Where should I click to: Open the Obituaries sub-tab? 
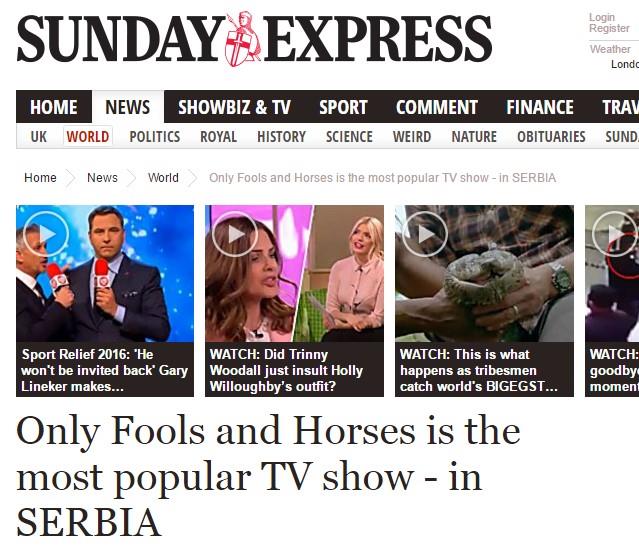[x=551, y=137]
